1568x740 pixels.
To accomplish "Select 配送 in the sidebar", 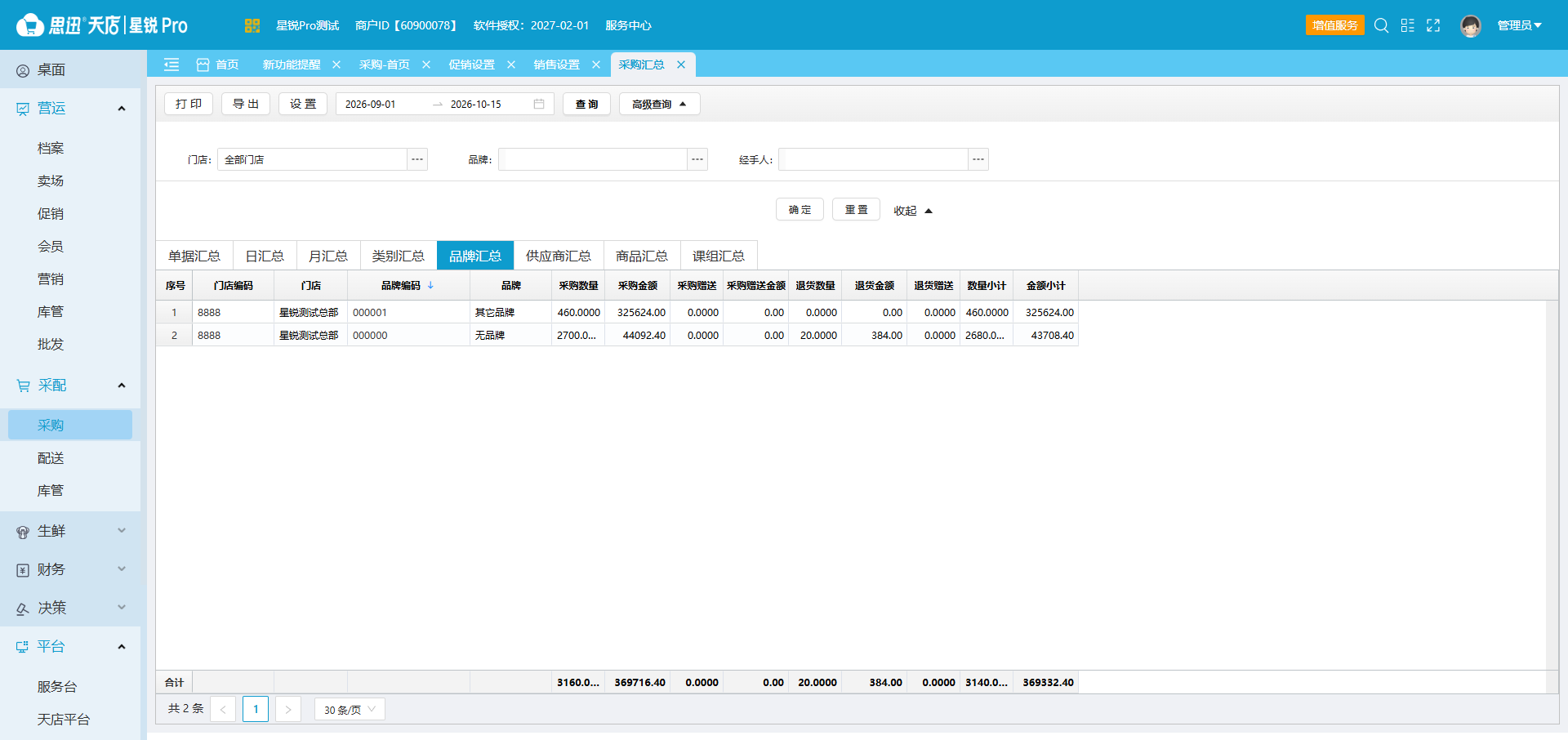I will point(51,458).
